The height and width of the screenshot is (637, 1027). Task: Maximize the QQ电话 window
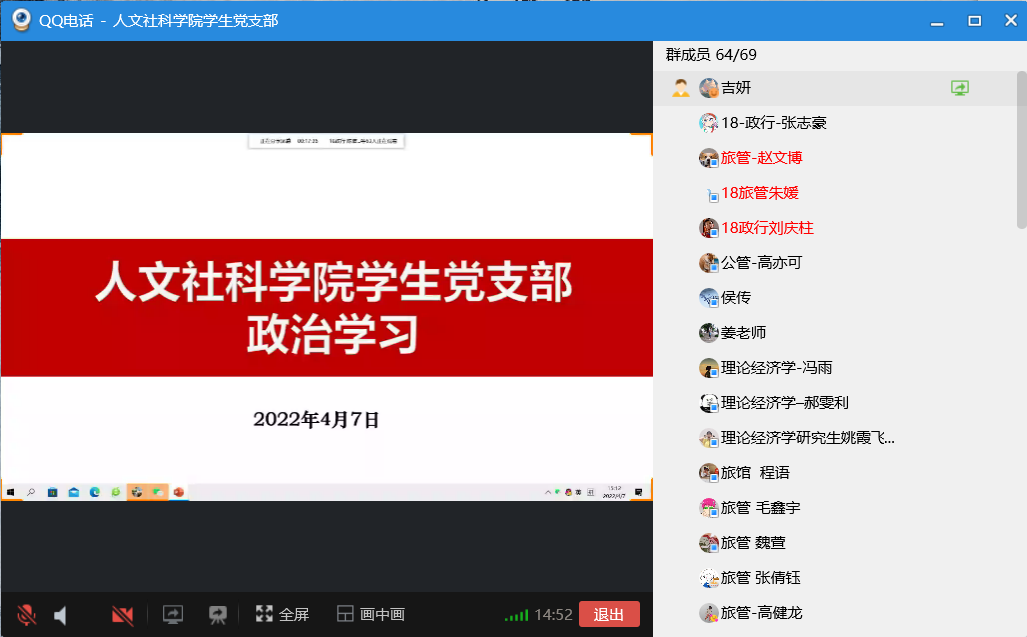(974, 21)
